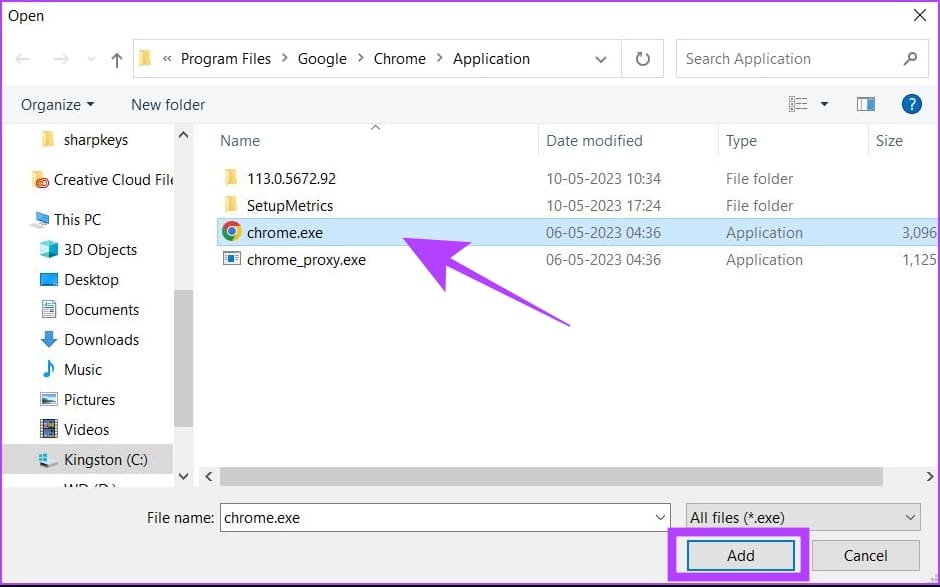Click file list horizontal scroll left arrow
This screenshot has width=940, height=587.
209,477
